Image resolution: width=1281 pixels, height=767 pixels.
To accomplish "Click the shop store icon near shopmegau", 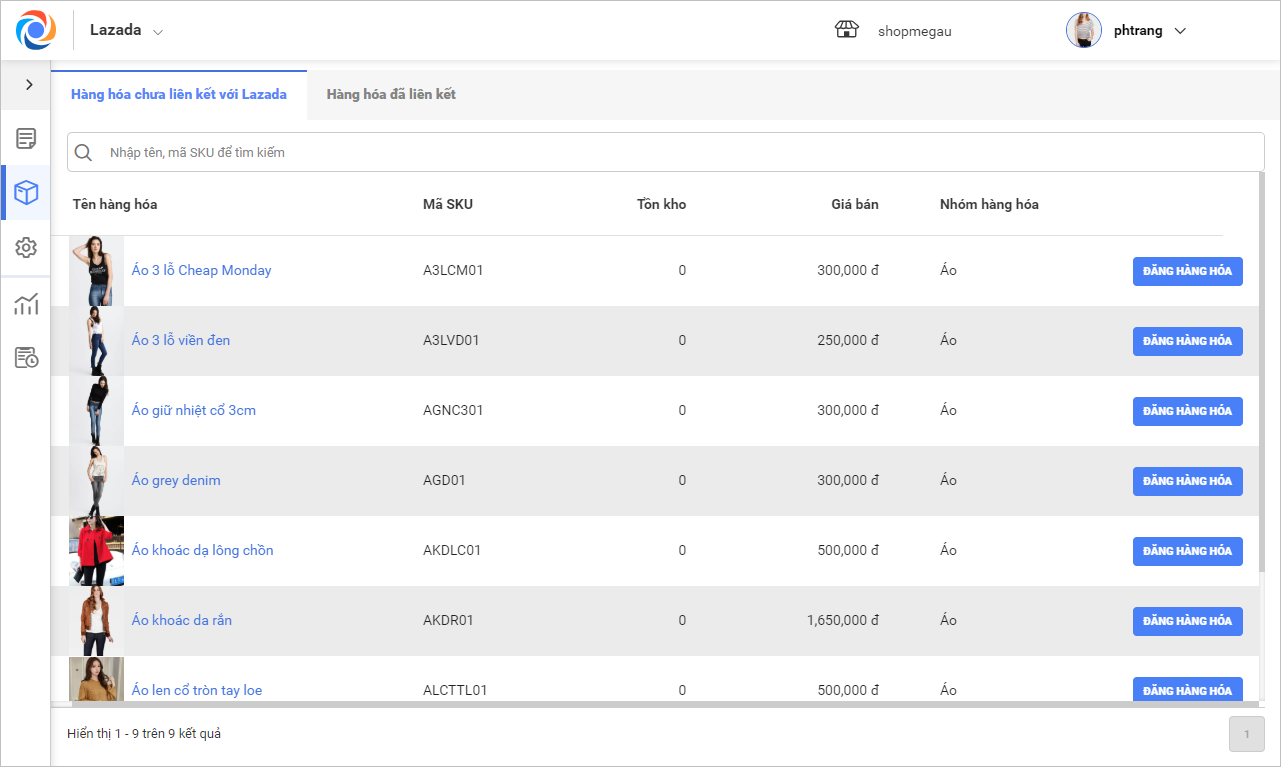I will (x=847, y=30).
